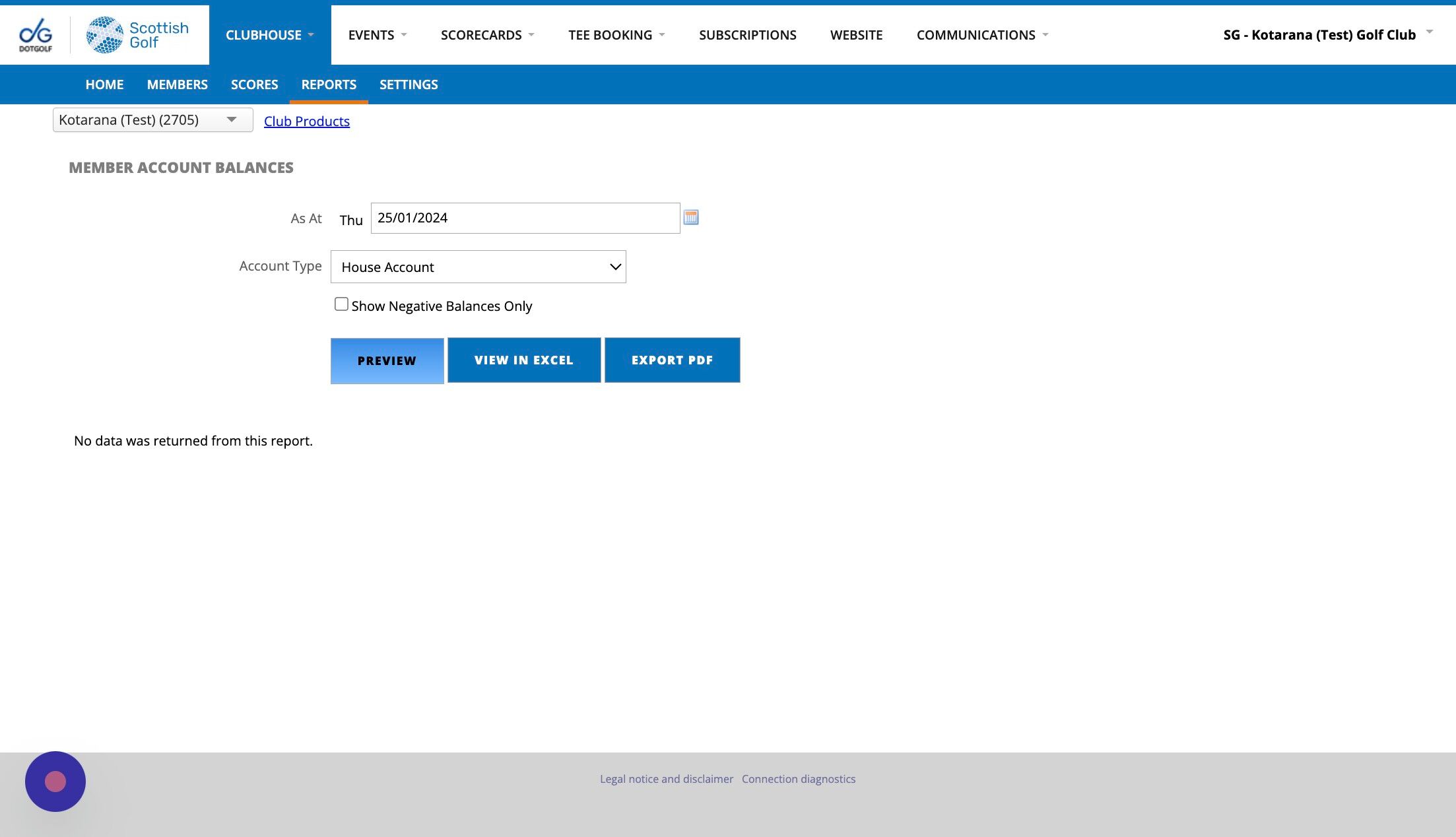
Task: Open the purple chat bubble widget
Action: click(x=55, y=782)
